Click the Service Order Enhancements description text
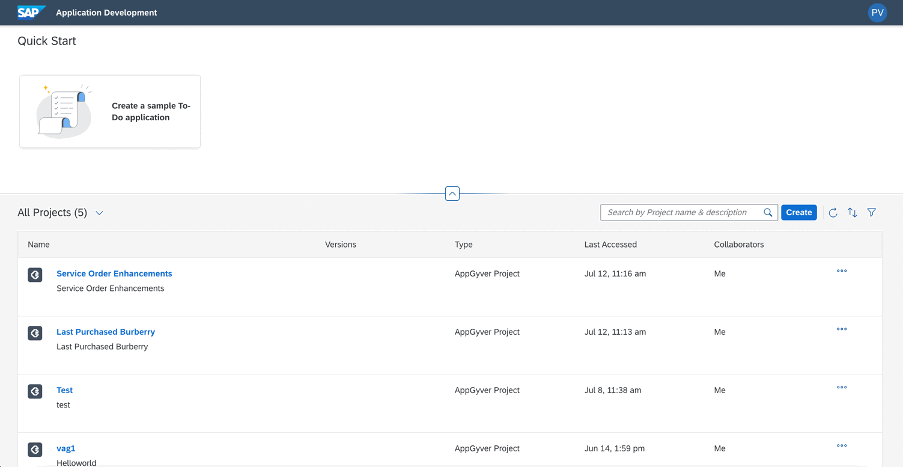This screenshot has width=904, height=468. (x=110, y=288)
